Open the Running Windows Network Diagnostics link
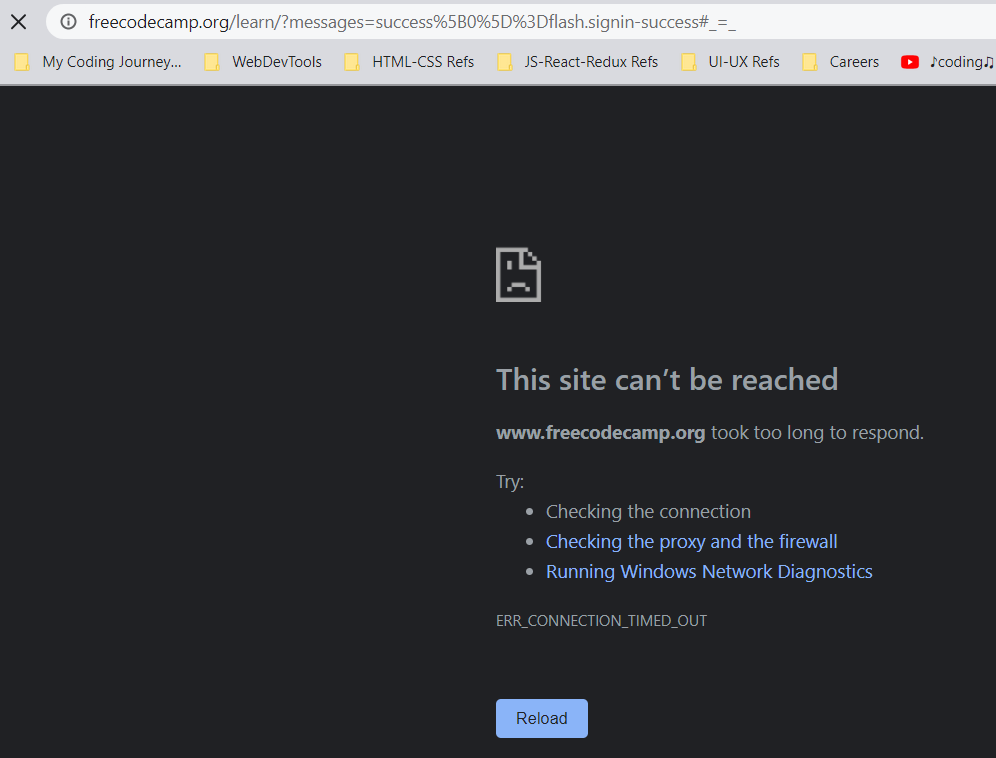 [x=709, y=571]
